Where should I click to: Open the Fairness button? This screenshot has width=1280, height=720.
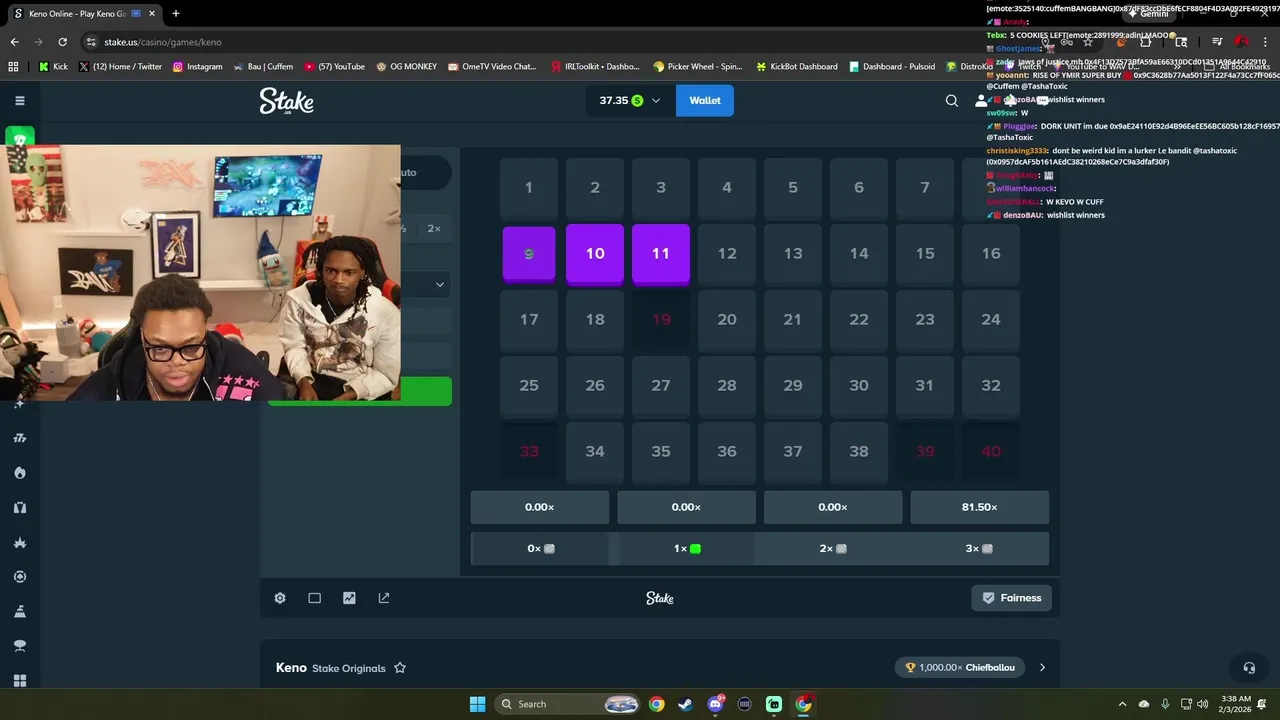[x=1012, y=598]
